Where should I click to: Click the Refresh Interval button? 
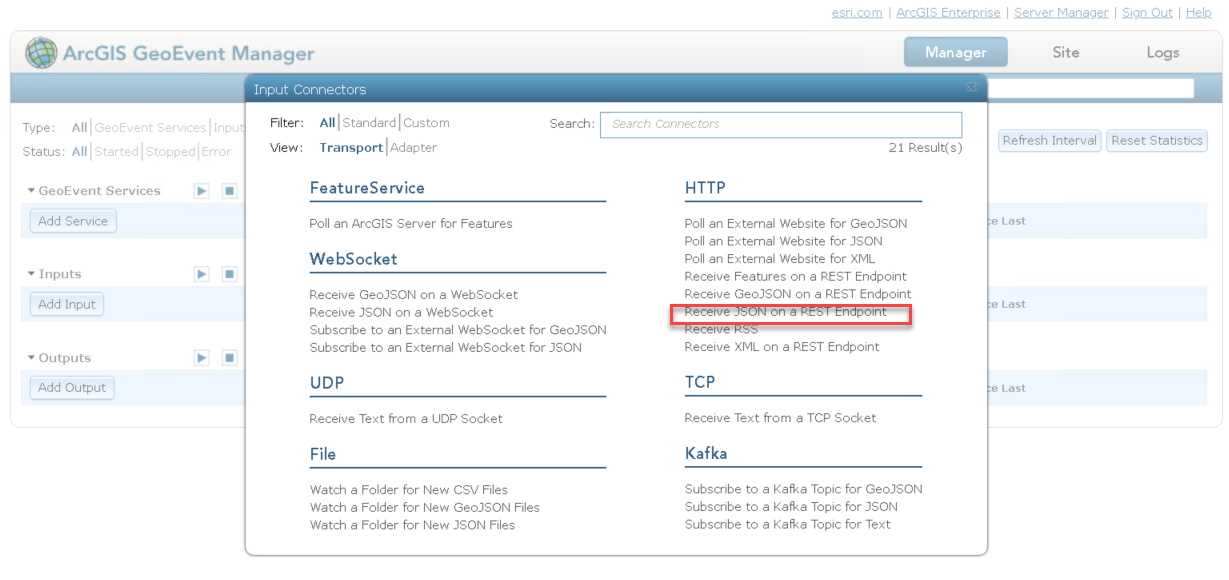click(x=1050, y=141)
